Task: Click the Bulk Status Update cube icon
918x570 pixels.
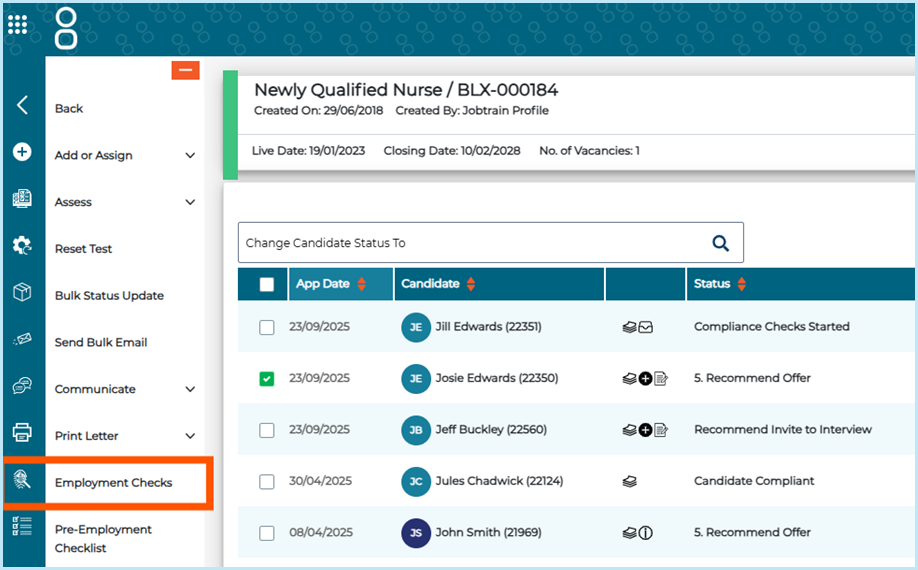Action: 22,292
